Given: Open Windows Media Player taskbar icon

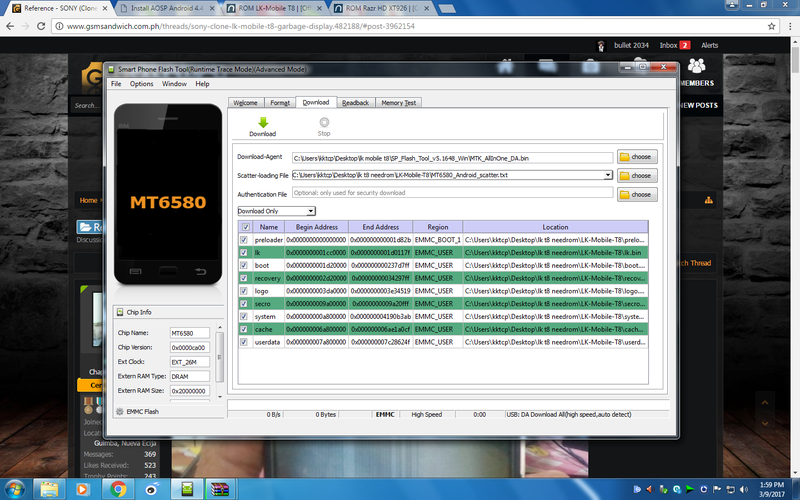Looking at the screenshot, I should pyautogui.click(x=82, y=489).
